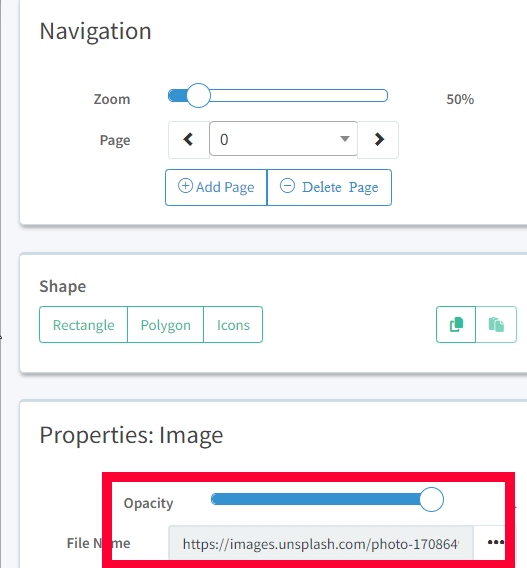Click the Zoom slider handle
The width and height of the screenshot is (527, 568).
198,96
